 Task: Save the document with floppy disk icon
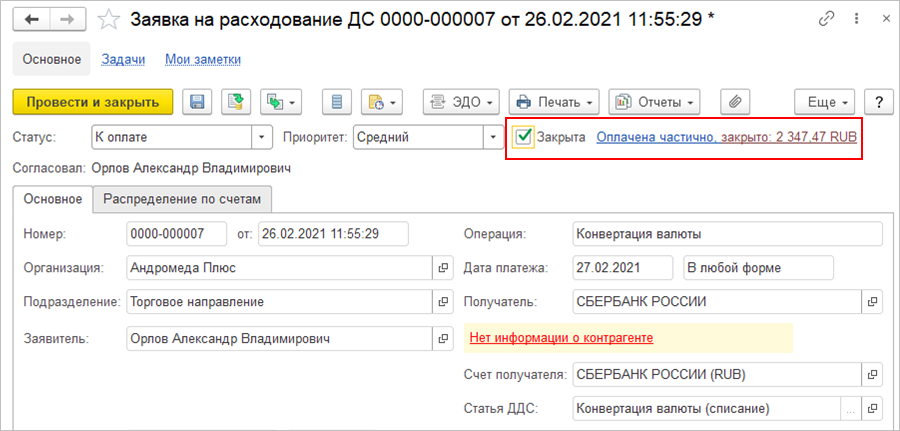pos(197,102)
